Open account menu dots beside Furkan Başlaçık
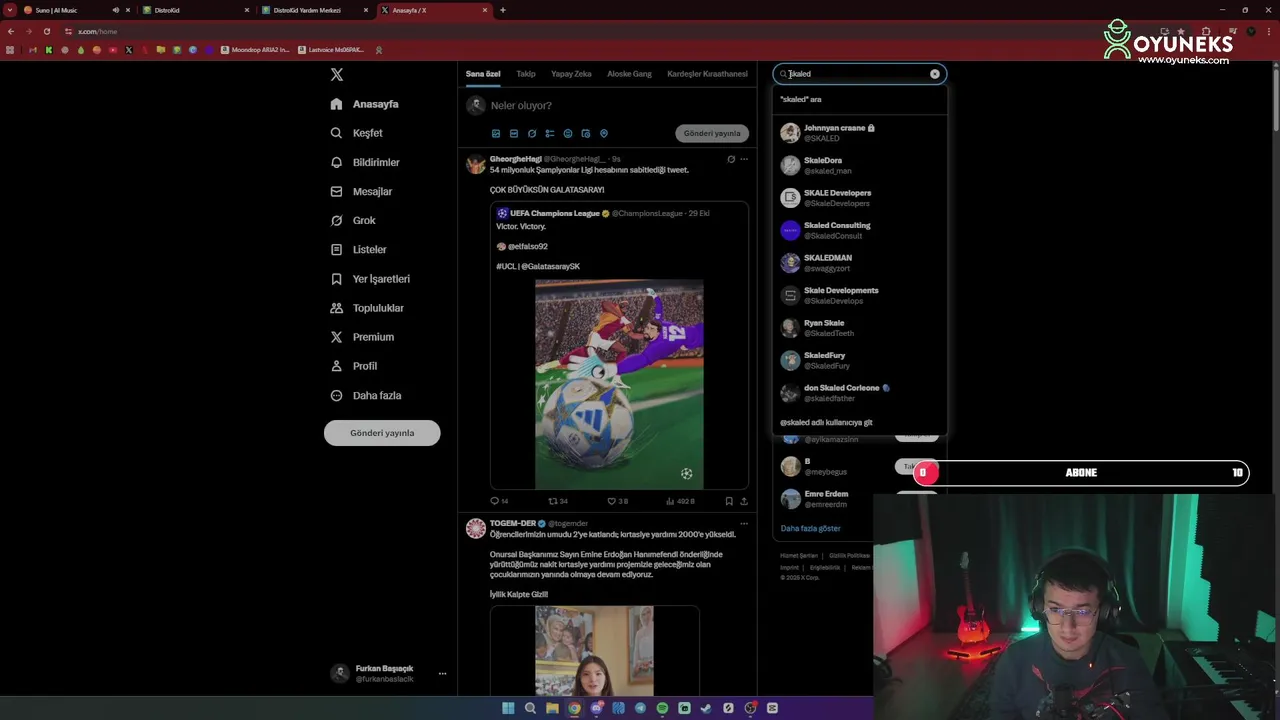The width and height of the screenshot is (1280, 720). tap(442, 674)
